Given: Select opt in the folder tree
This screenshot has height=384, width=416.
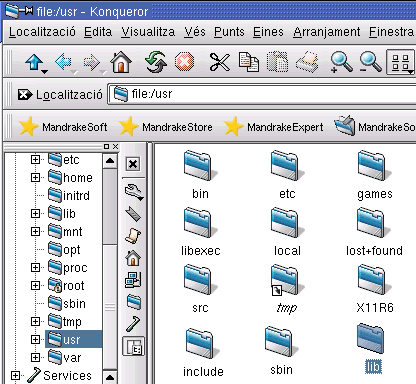Looking at the screenshot, I should [64, 249].
